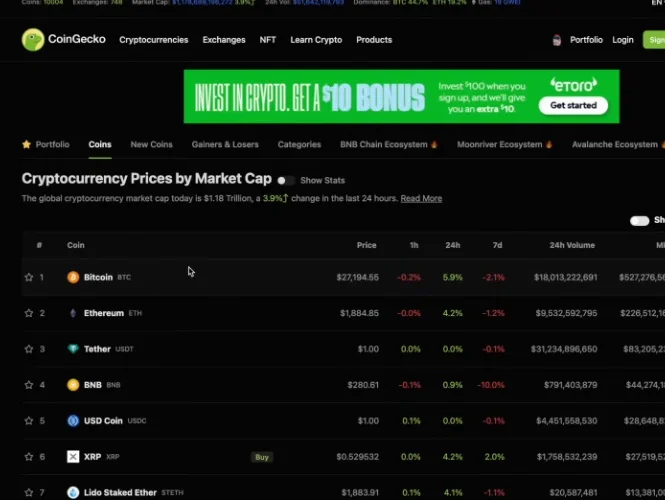Click the yellow star beside the Portfolio tab
This screenshot has width=665, height=500.
[26, 144]
